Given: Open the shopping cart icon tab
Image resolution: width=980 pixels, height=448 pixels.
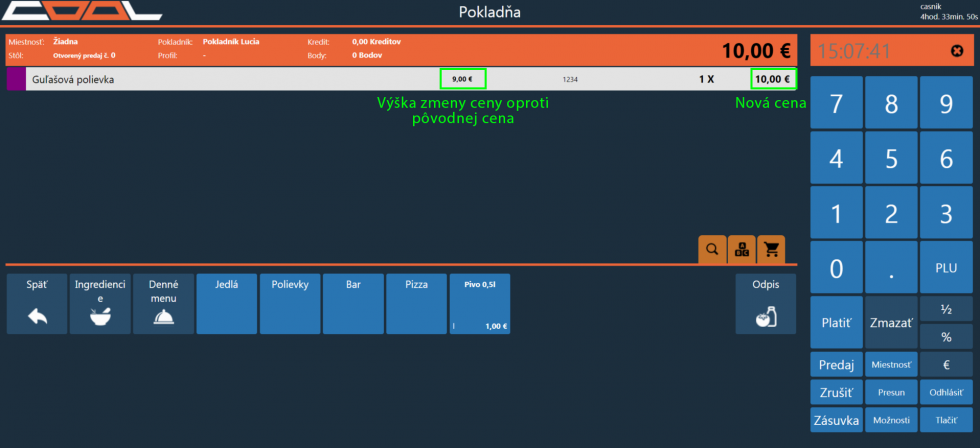Looking at the screenshot, I should pos(771,249).
